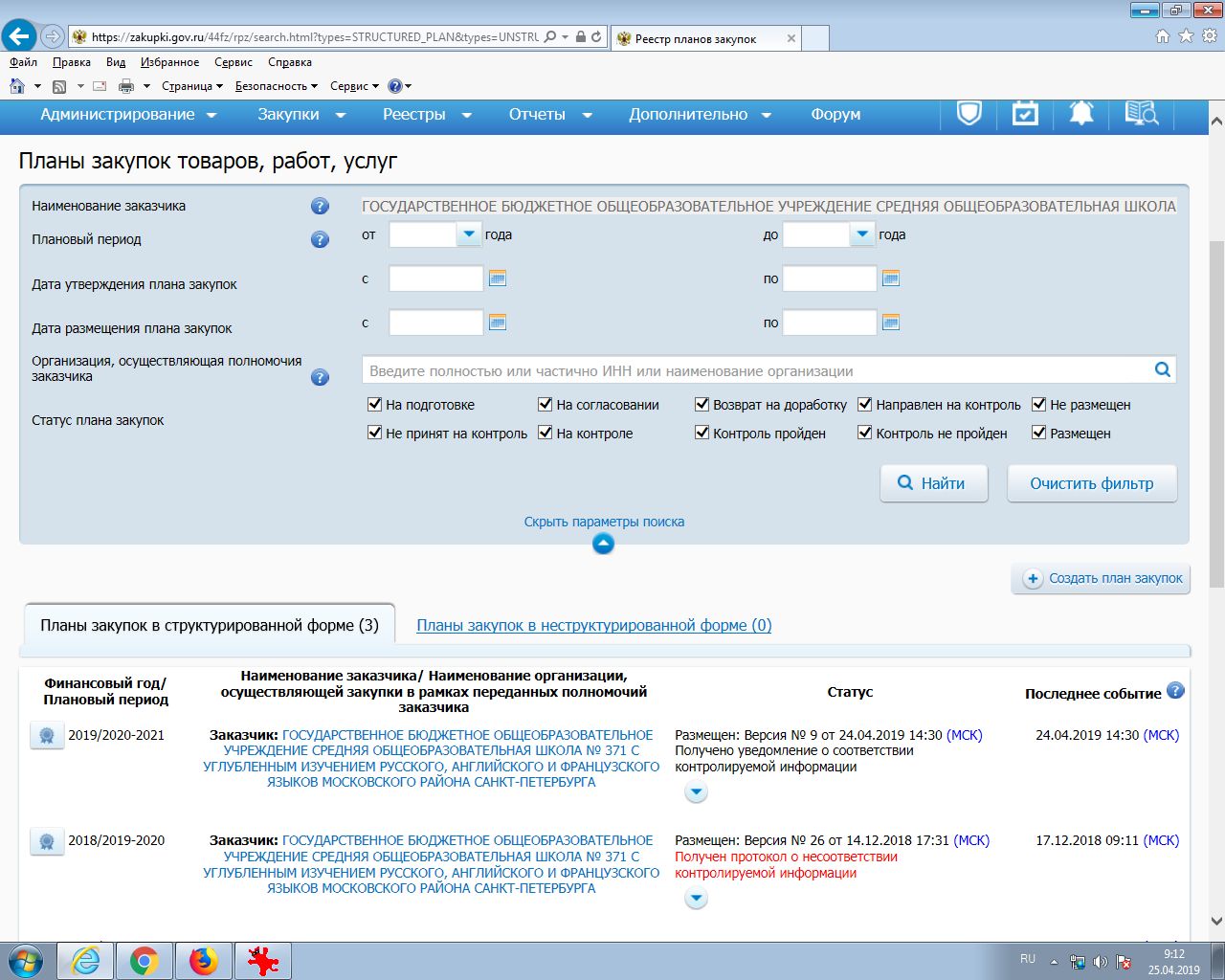Switch to unstructured plans tab

(594, 625)
